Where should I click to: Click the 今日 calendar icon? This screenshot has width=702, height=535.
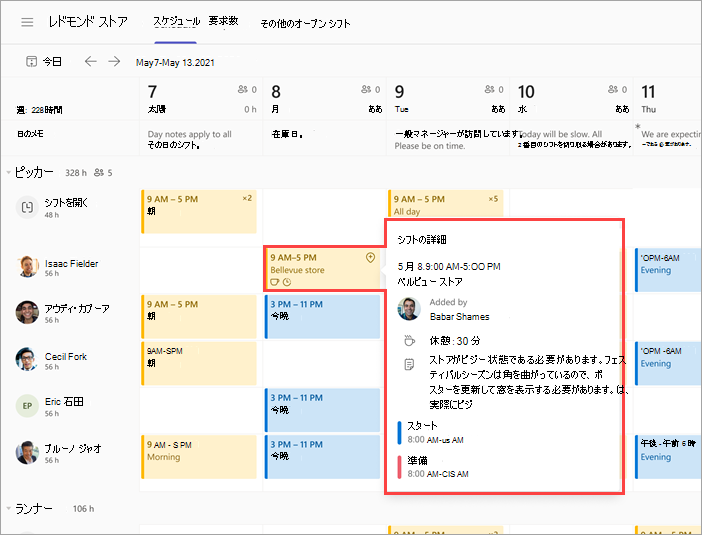coord(31,61)
